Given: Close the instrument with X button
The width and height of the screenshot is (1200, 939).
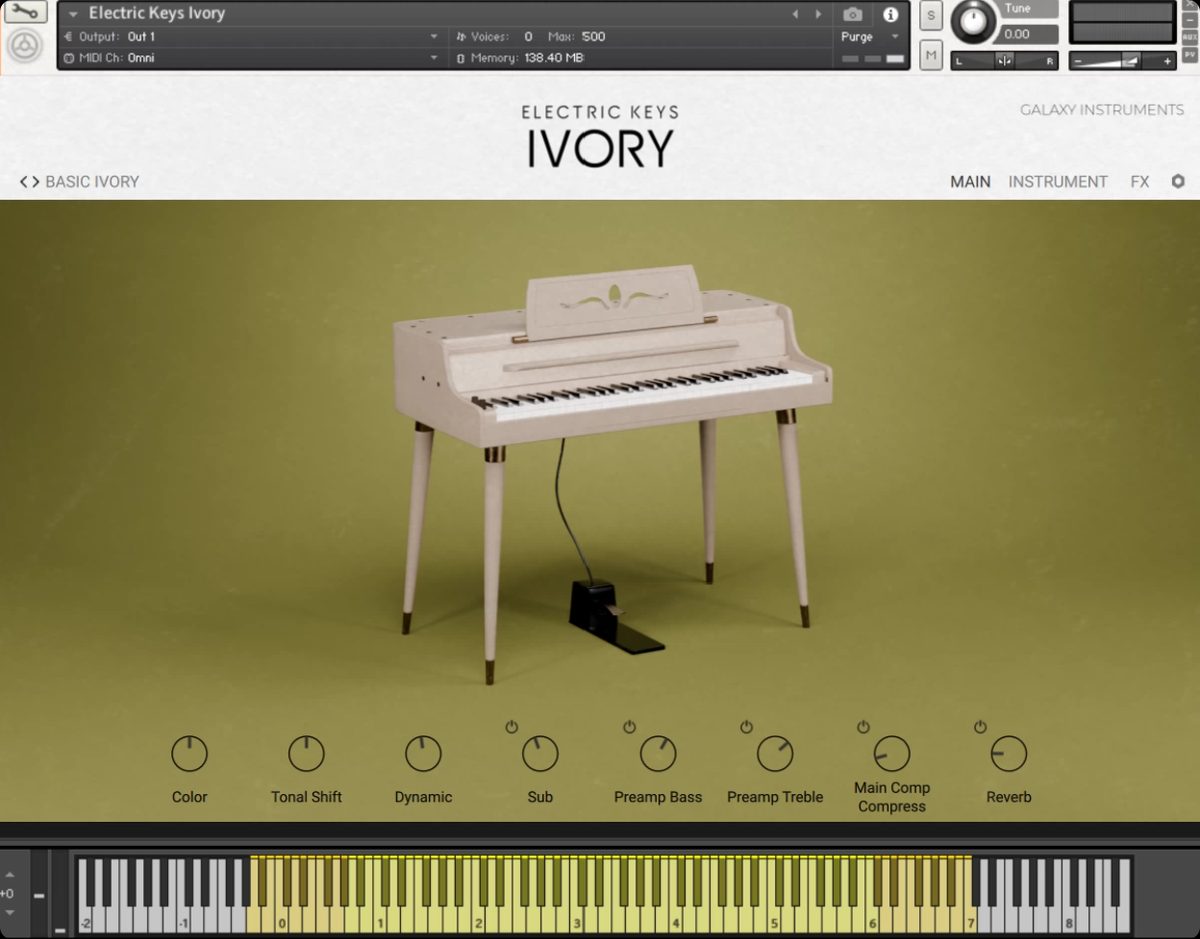Looking at the screenshot, I should [1190, 6].
